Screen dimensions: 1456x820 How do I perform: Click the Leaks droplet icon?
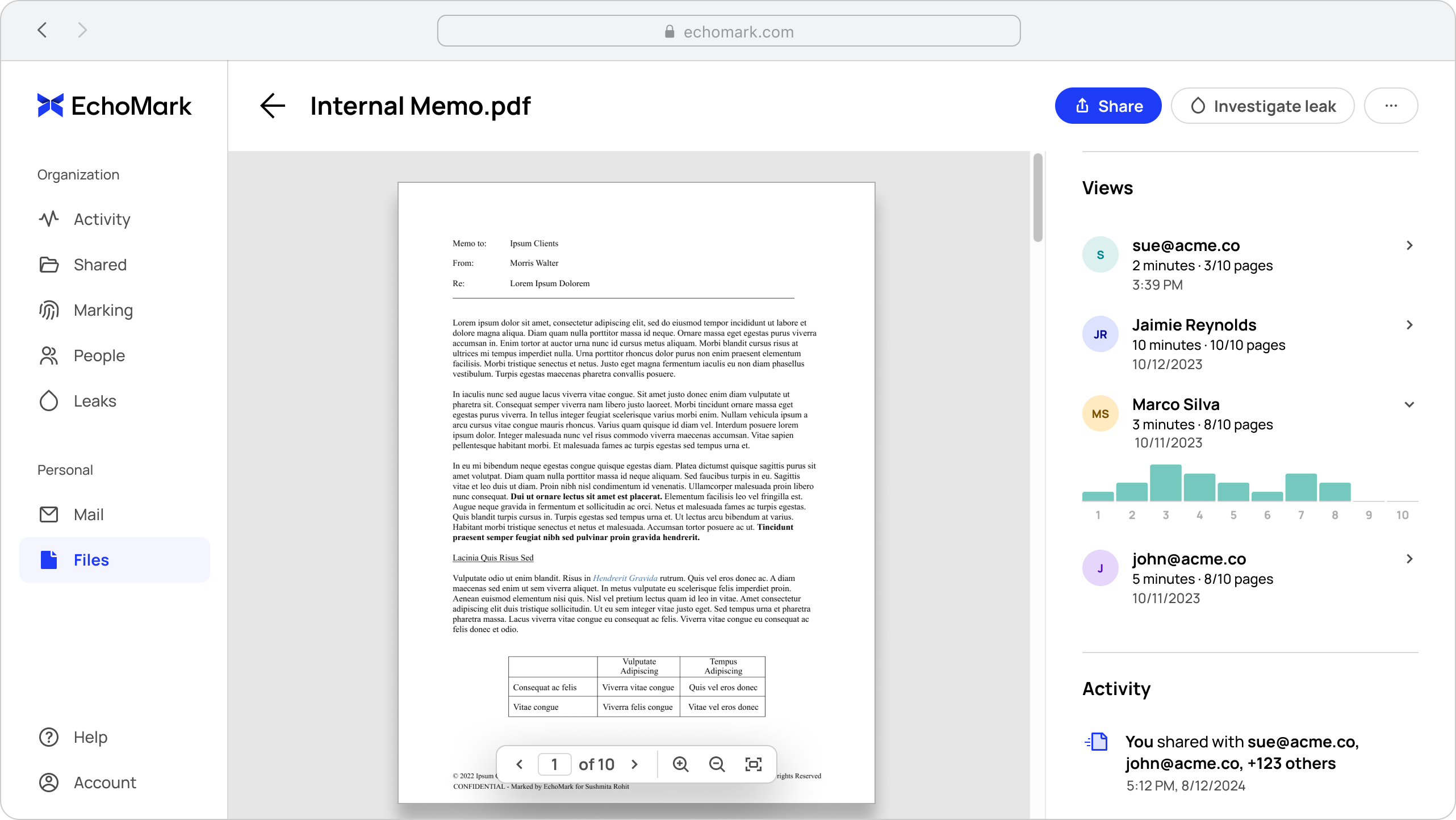pos(49,401)
